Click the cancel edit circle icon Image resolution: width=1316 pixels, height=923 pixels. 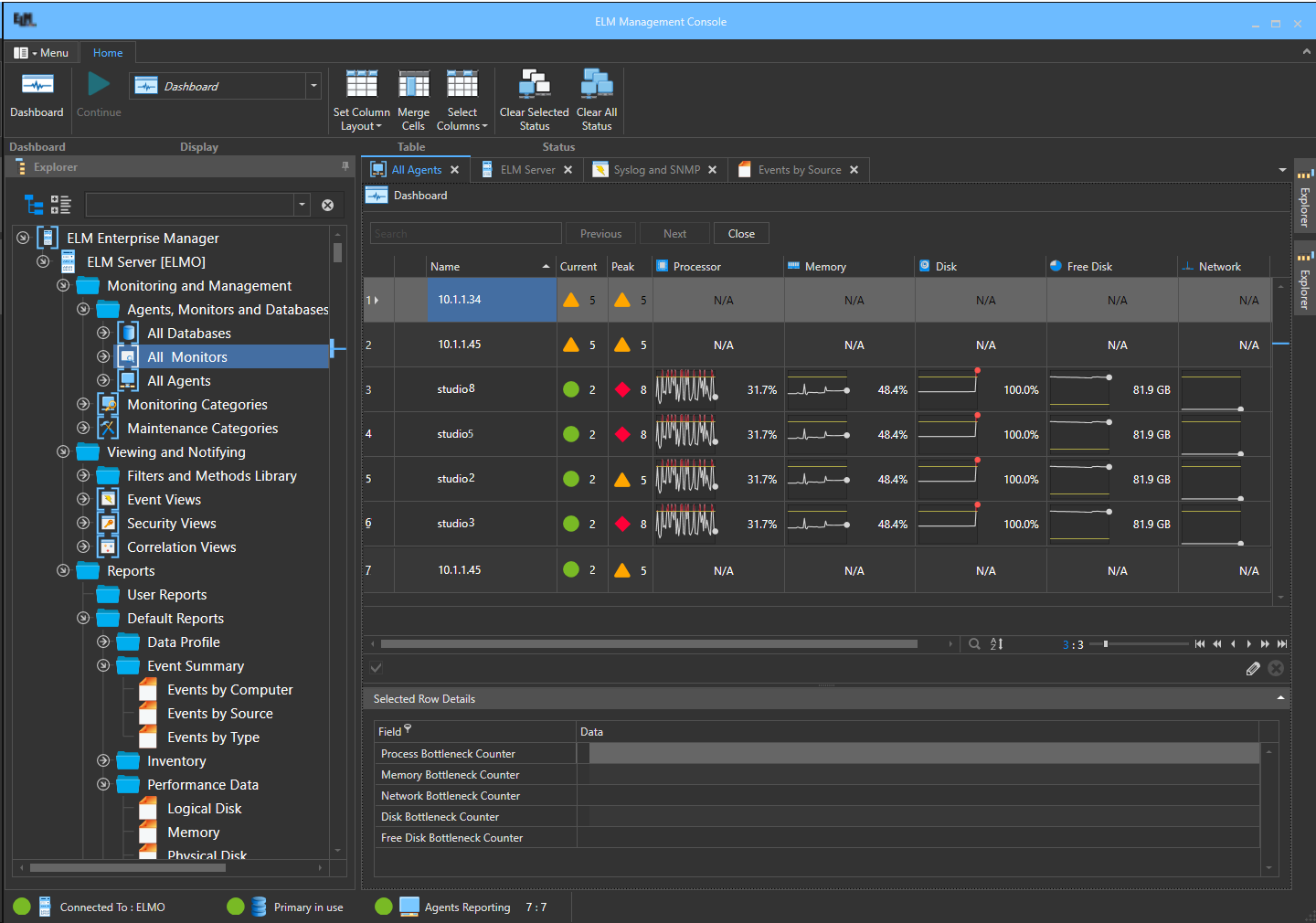[1277, 669]
